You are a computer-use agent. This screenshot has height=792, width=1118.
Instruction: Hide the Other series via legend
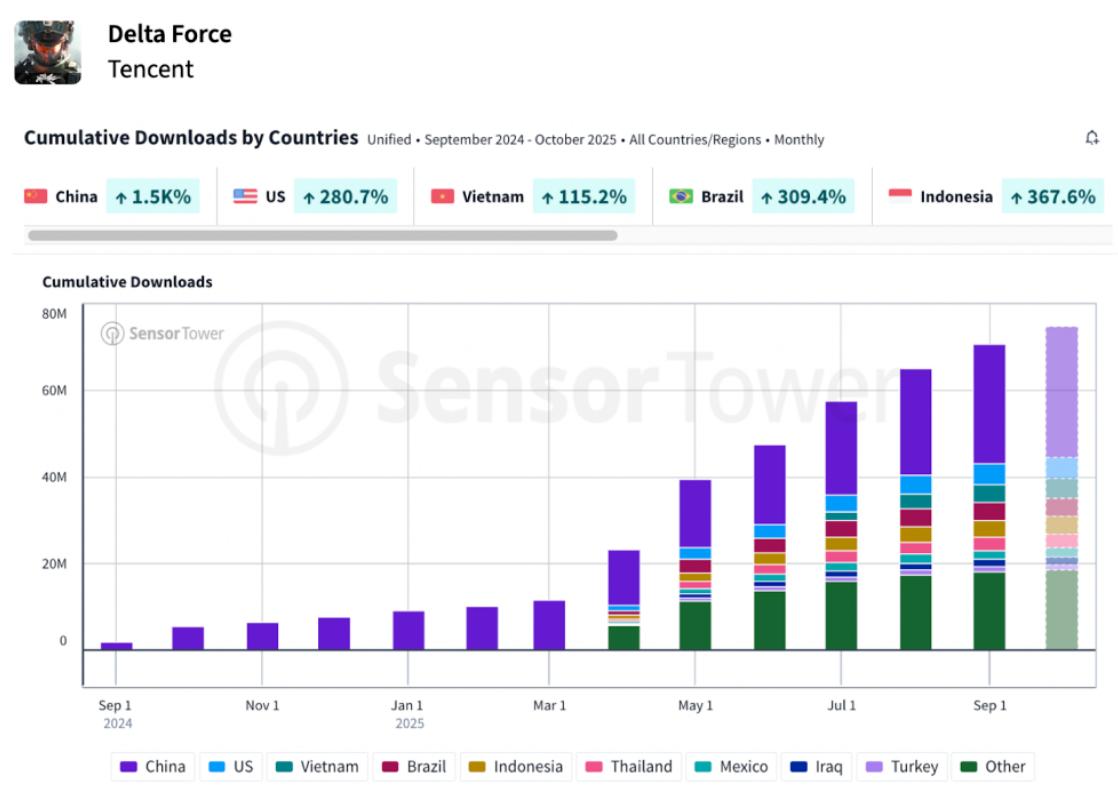(992, 766)
